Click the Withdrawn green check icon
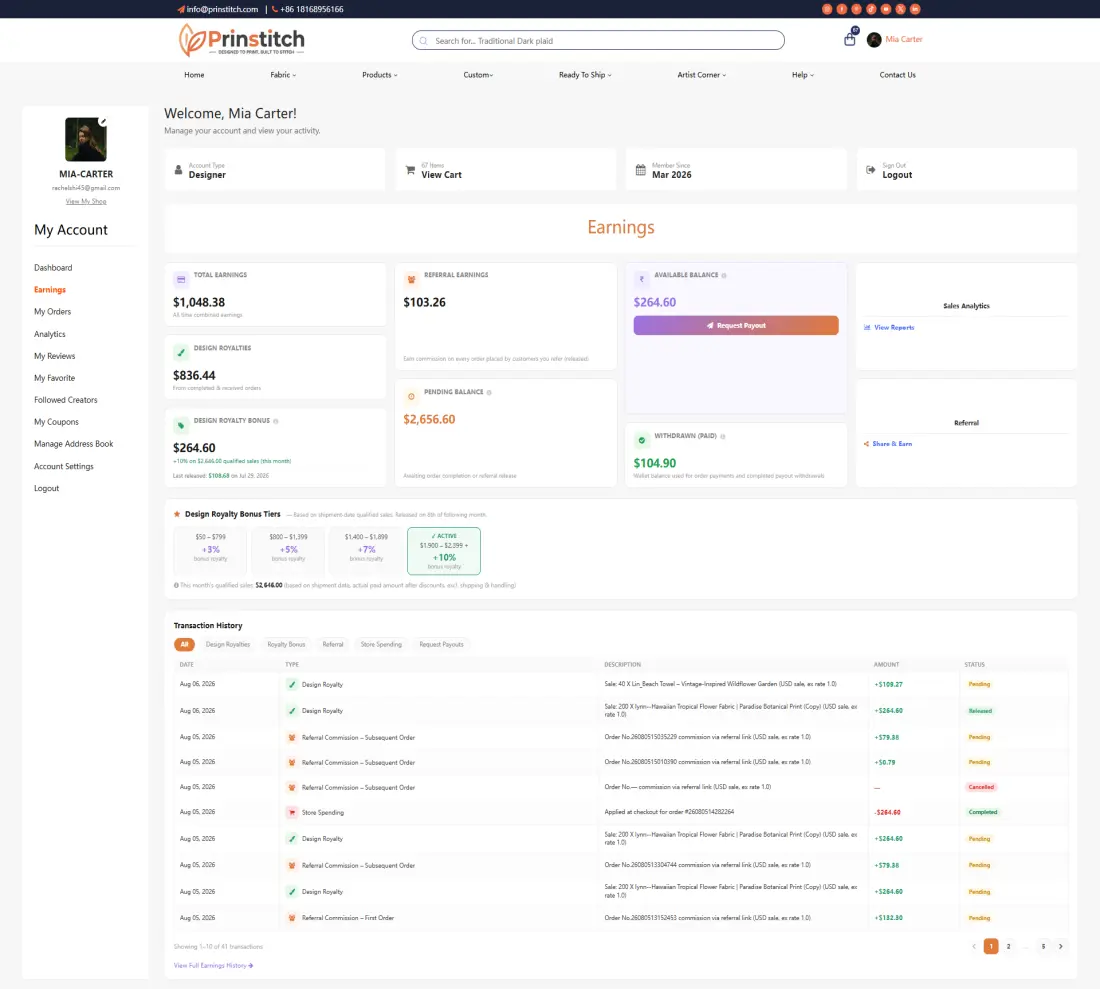 pos(641,440)
